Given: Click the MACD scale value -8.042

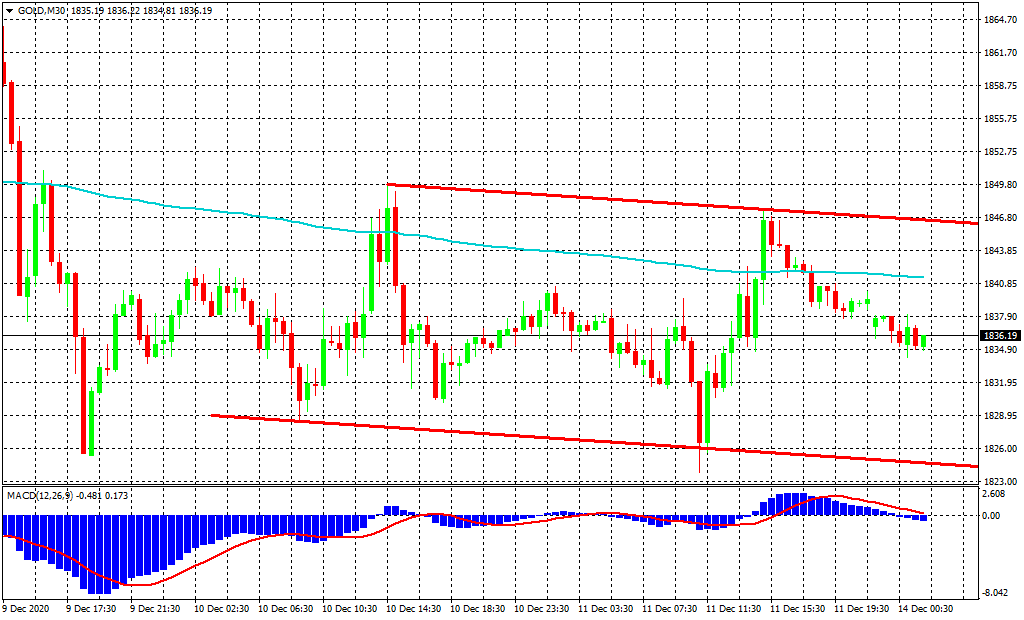Looking at the screenshot, I should tap(995, 592).
